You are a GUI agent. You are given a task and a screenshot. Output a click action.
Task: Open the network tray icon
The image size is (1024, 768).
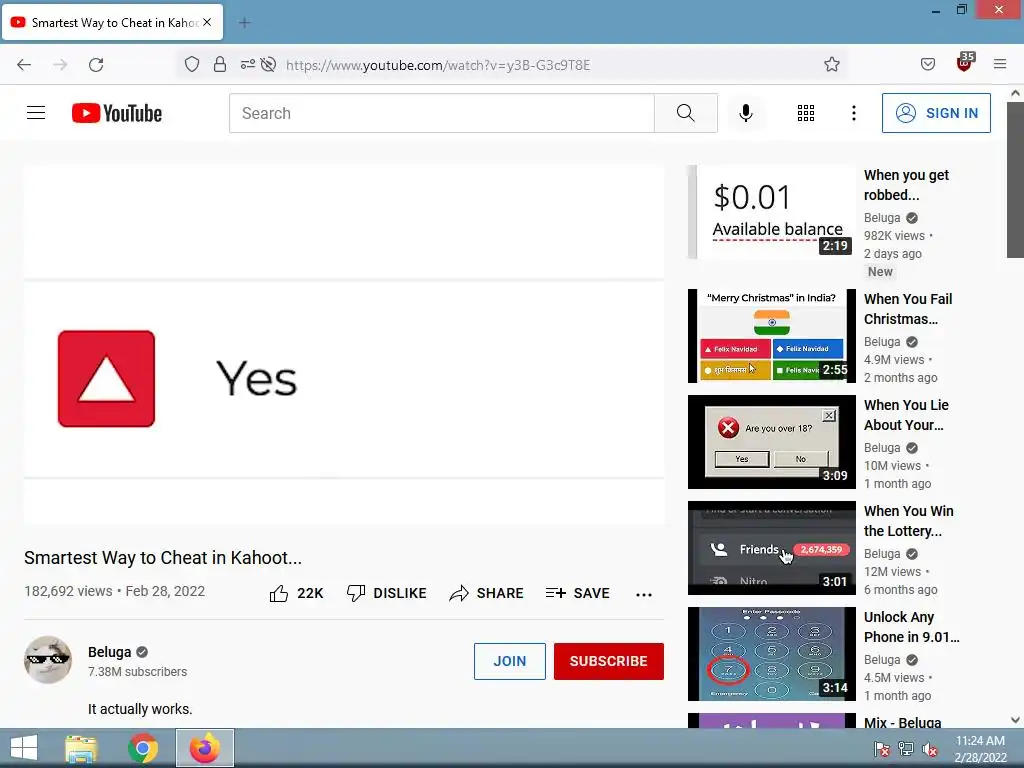click(x=906, y=749)
